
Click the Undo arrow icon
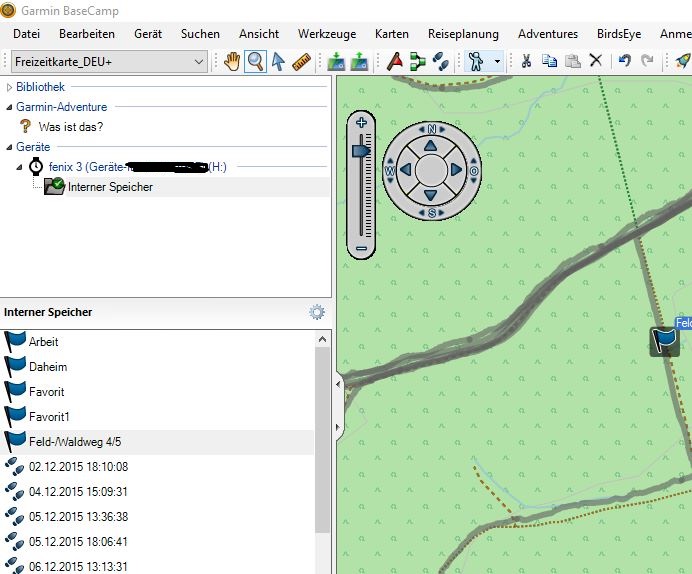[x=624, y=60]
